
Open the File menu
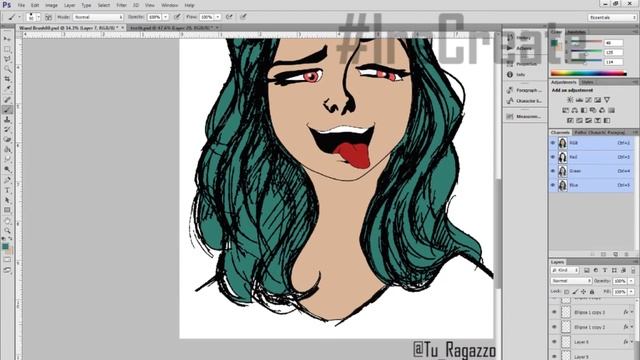(21, 5)
